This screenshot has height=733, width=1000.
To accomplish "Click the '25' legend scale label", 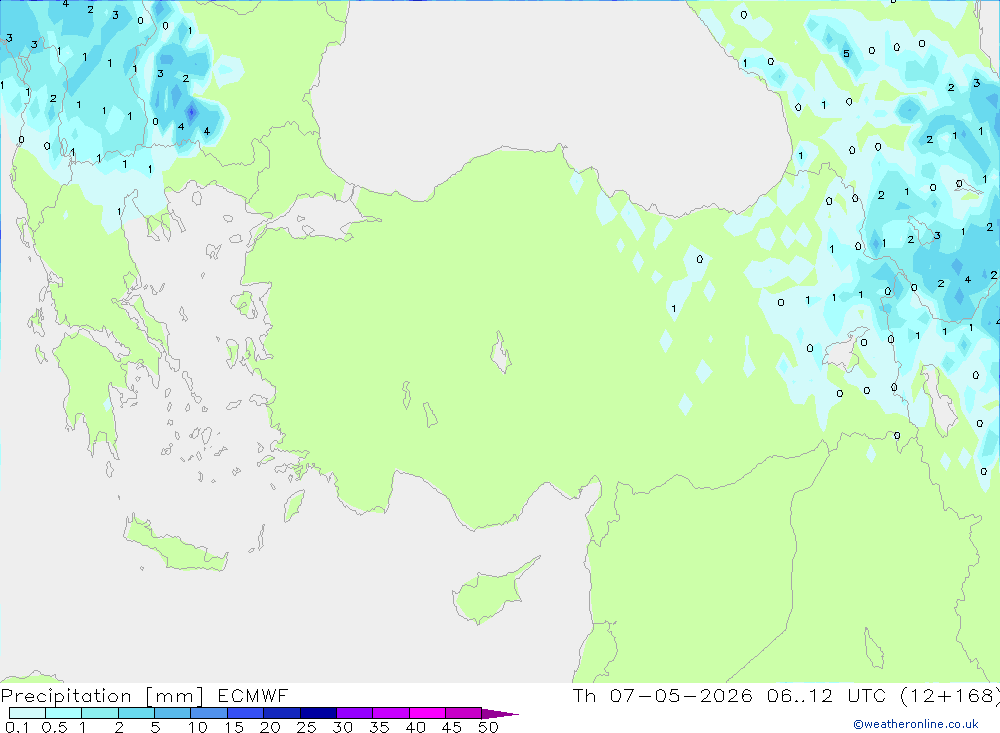I will (306, 727).
